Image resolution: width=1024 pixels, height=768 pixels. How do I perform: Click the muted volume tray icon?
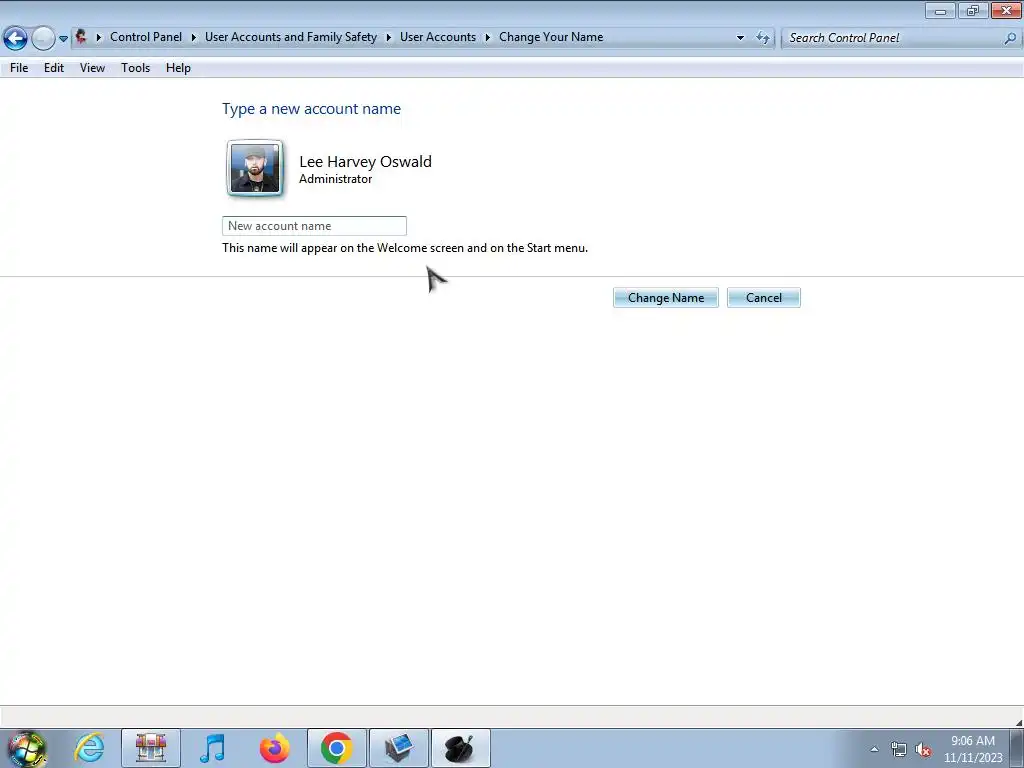pos(923,750)
